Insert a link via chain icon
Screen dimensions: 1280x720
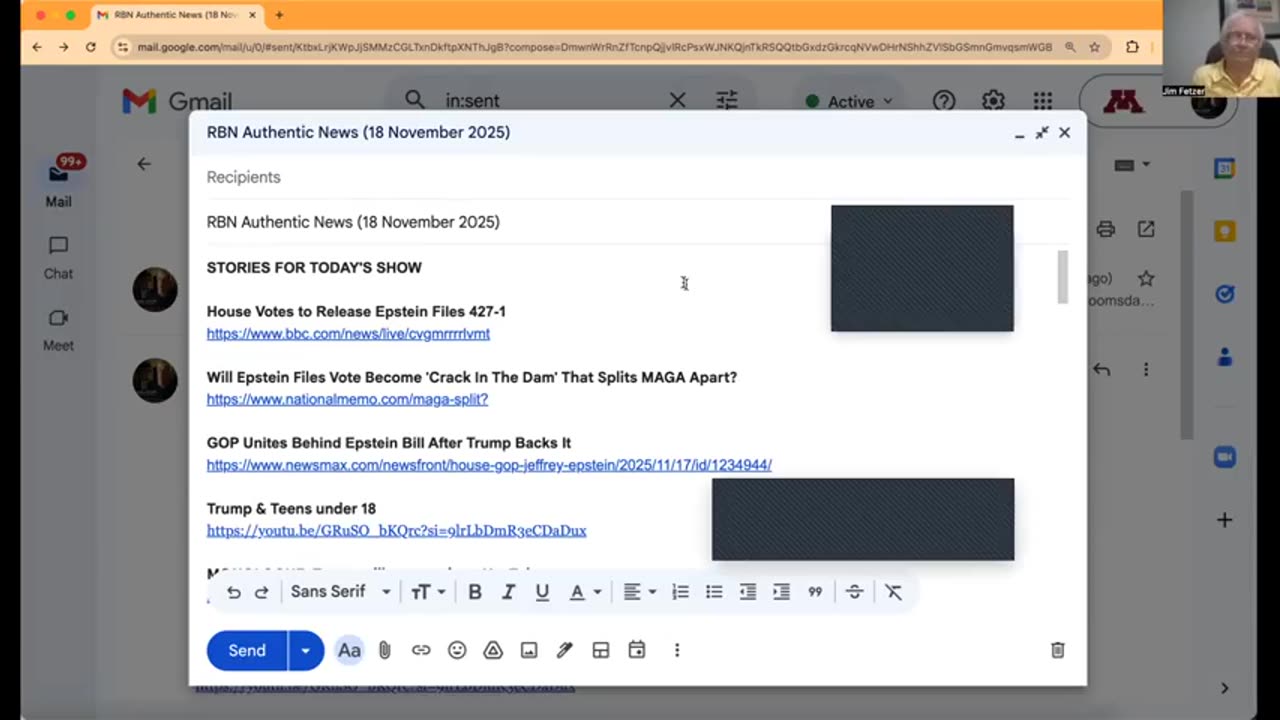(421, 650)
